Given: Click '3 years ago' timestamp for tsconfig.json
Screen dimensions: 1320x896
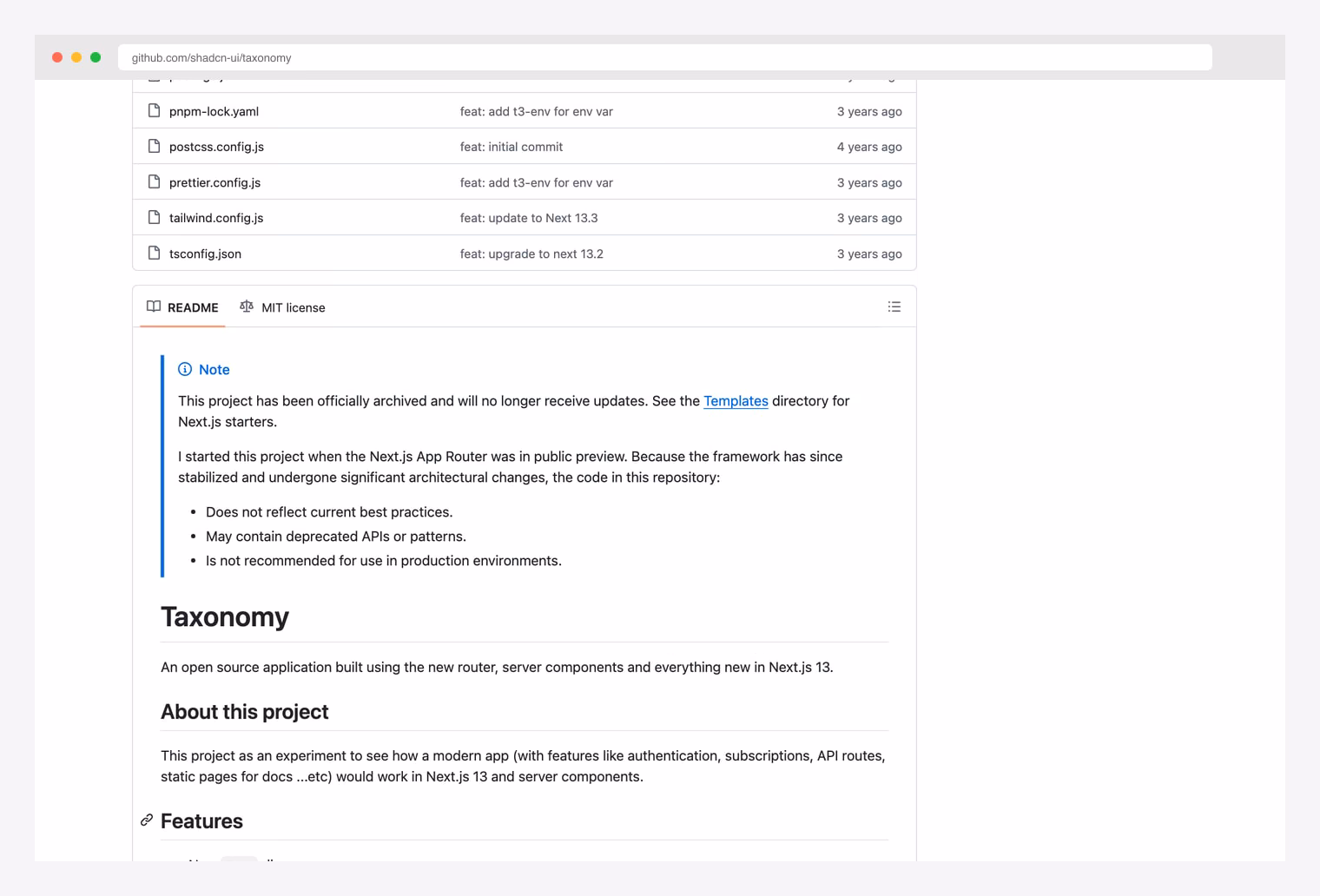Looking at the screenshot, I should (869, 254).
